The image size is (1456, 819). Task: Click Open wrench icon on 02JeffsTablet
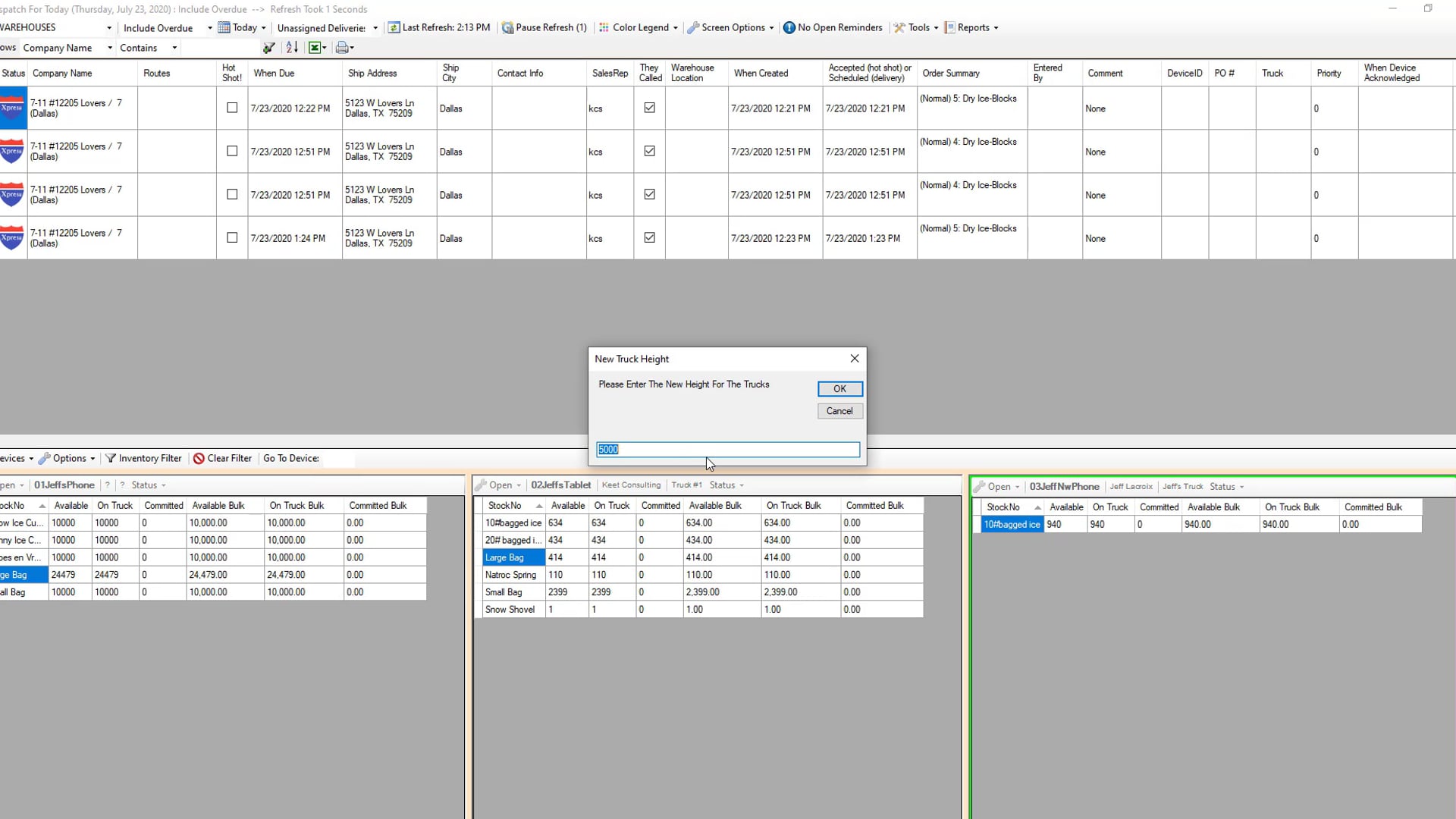(481, 485)
